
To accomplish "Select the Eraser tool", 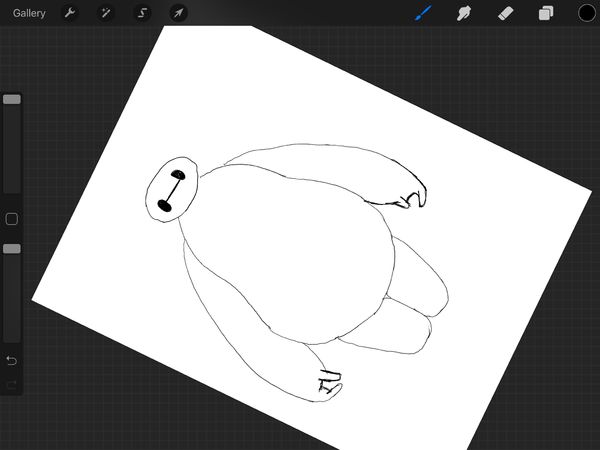I will tap(505, 13).
